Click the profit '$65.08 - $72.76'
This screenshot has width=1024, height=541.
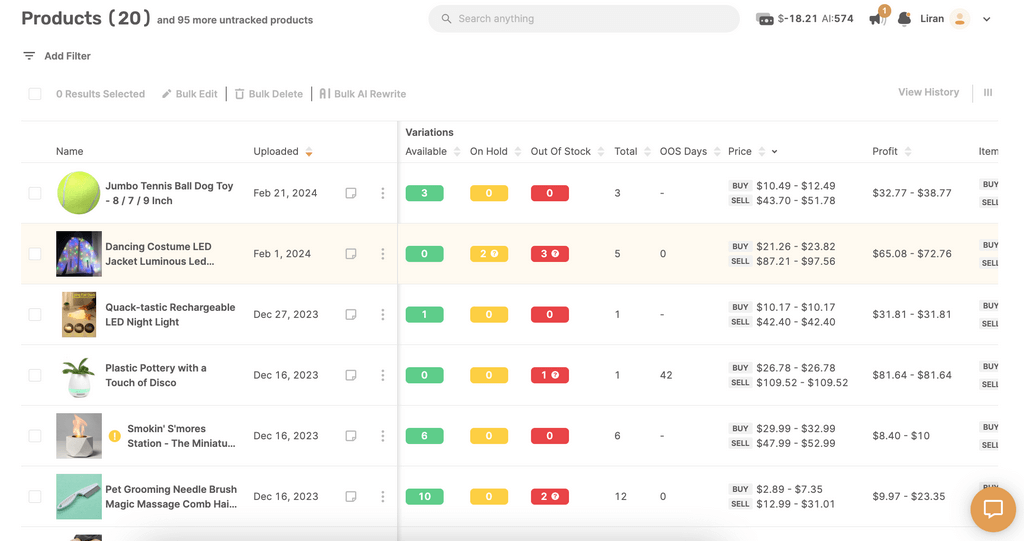pyautogui.click(x=912, y=254)
